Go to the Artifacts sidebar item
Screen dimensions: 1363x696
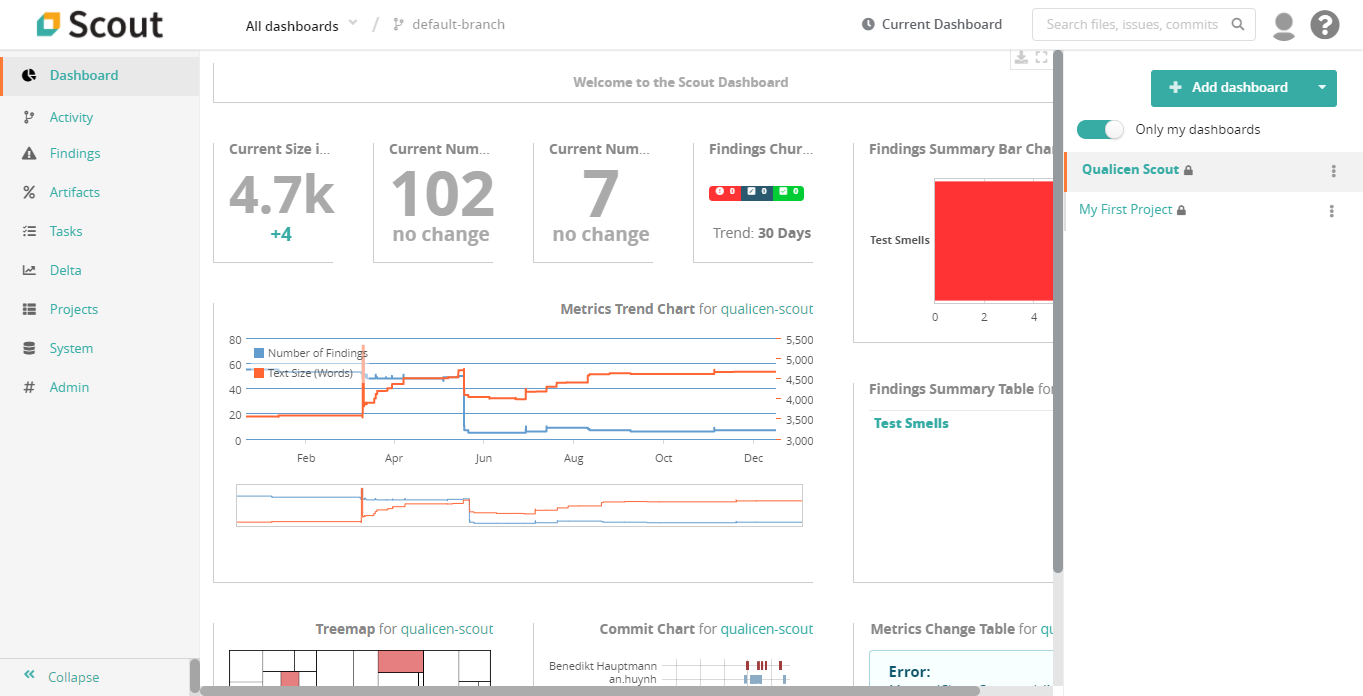pos(75,192)
